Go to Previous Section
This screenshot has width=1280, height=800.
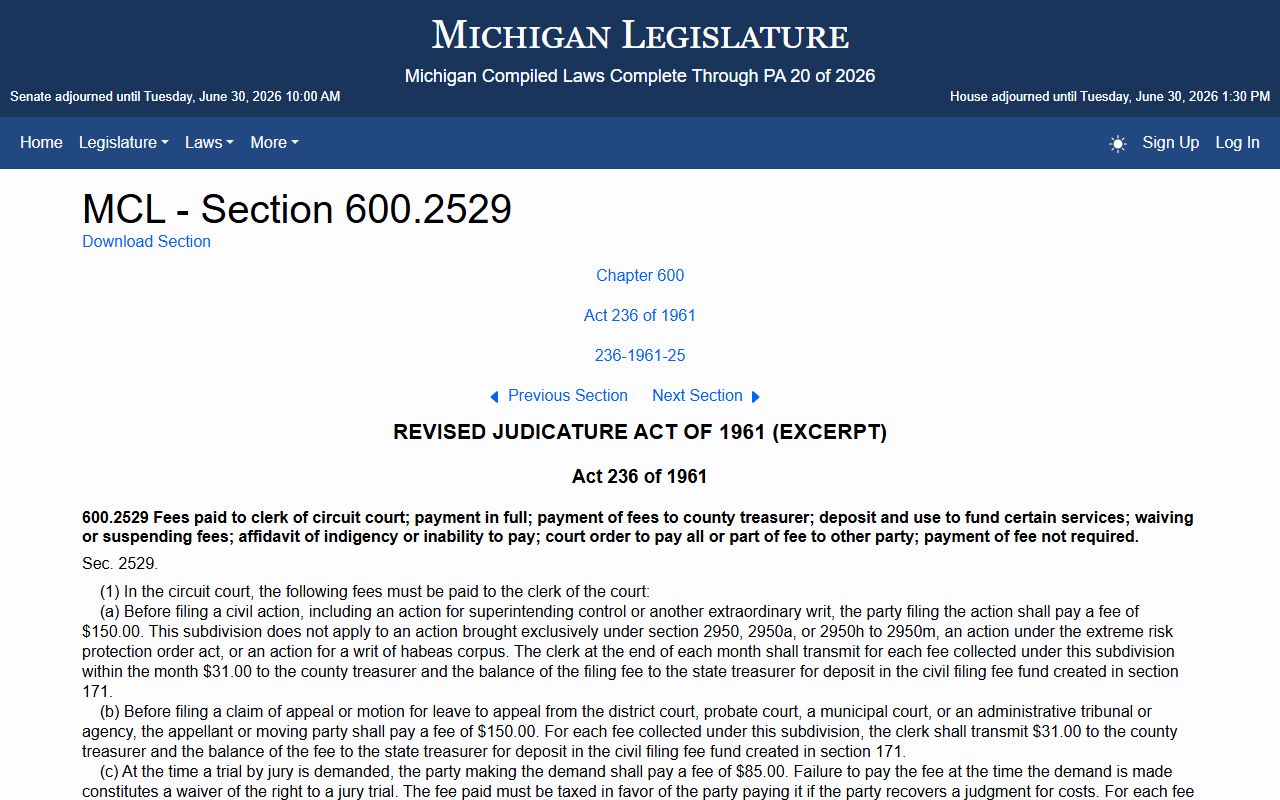[568, 395]
